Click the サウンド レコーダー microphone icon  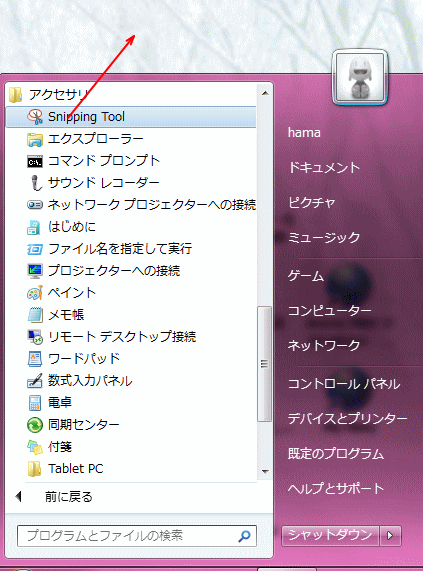click(x=35, y=183)
